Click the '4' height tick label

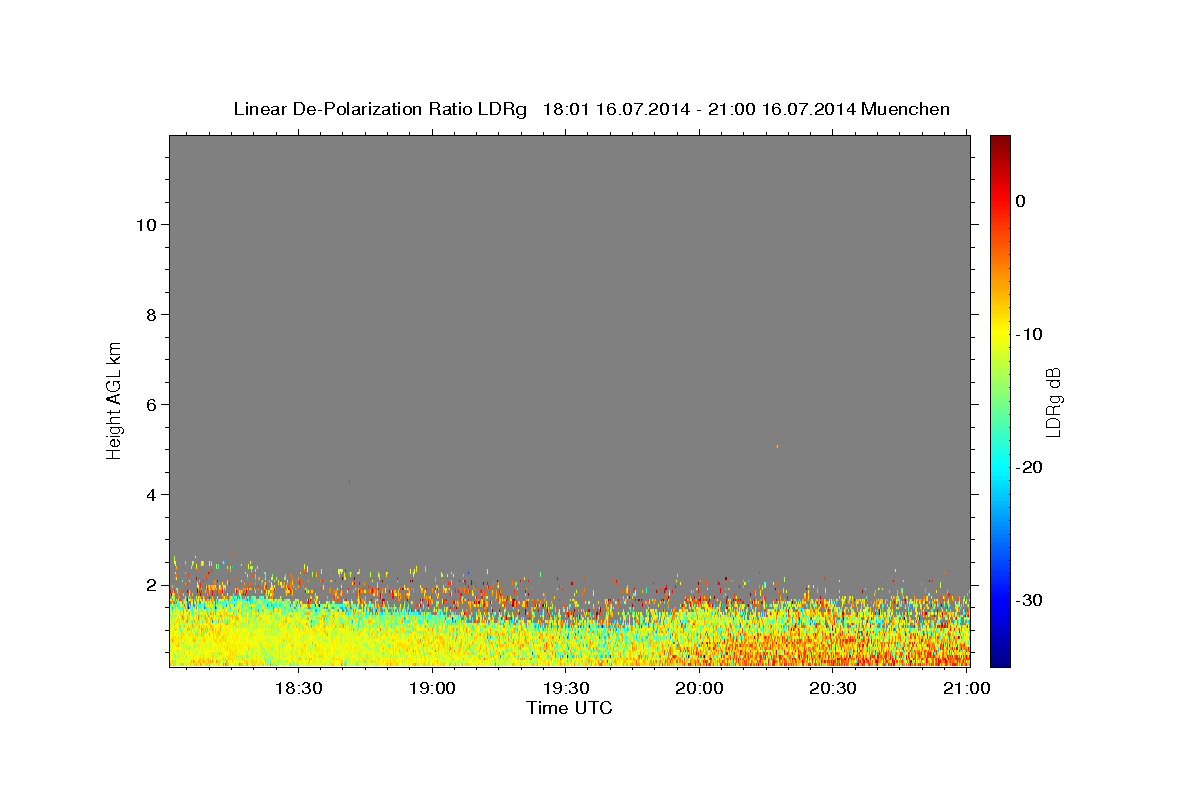click(x=152, y=495)
